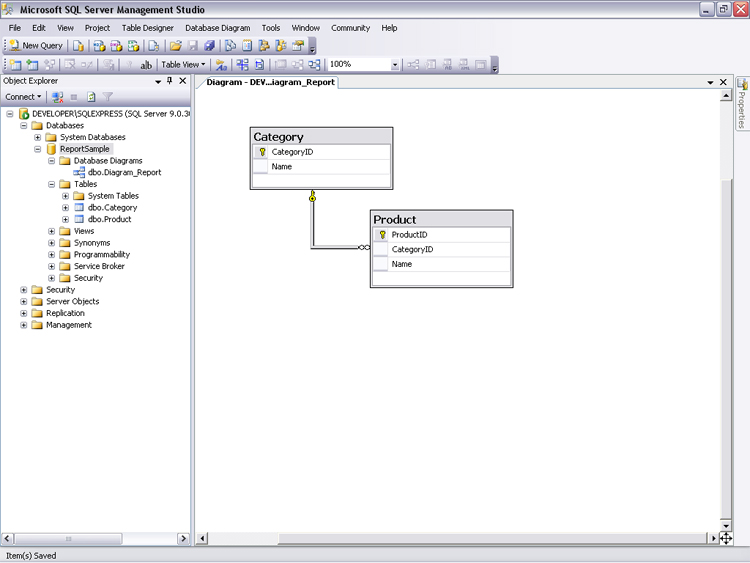Image resolution: width=750 pixels, height=563 pixels.
Task: Select the ProductID column in Product table
Action: pos(441,235)
